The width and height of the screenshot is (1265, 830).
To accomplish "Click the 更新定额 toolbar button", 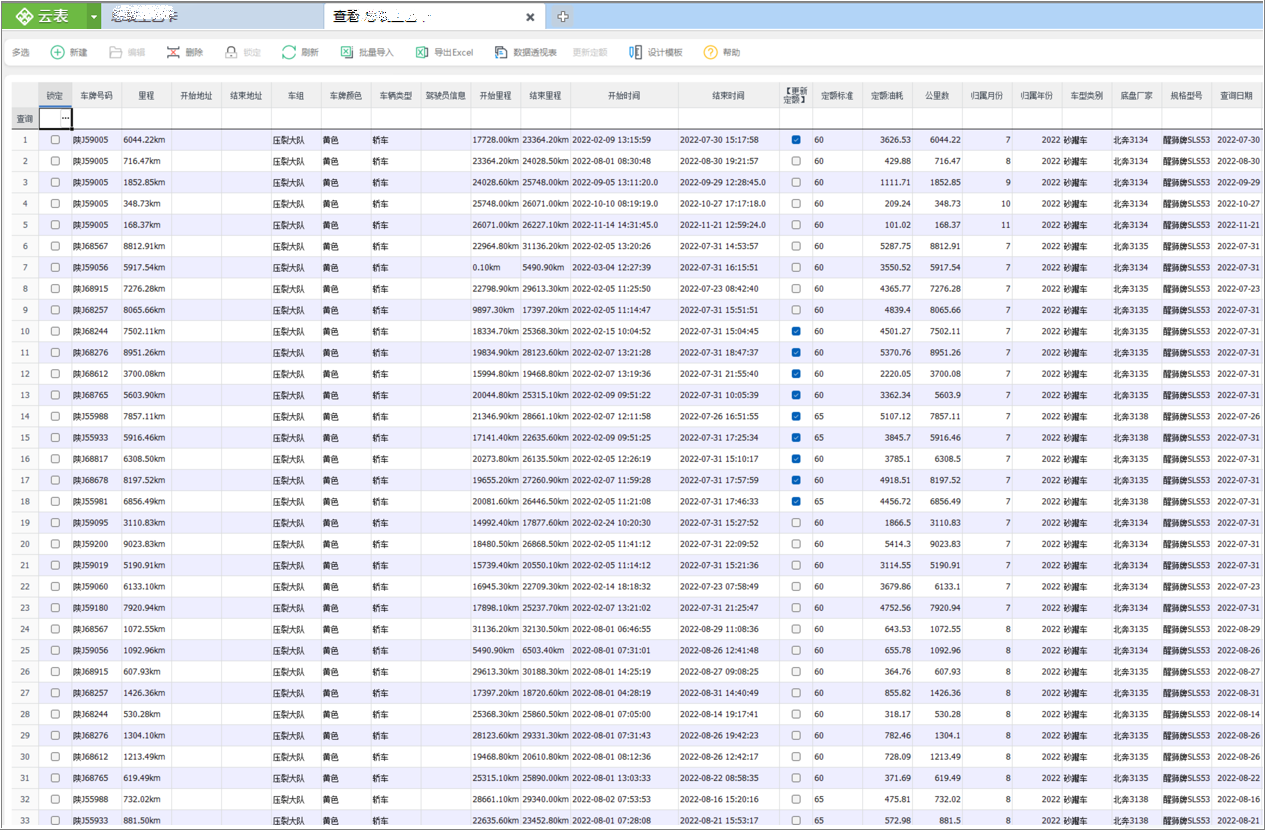I will coord(590,52).
